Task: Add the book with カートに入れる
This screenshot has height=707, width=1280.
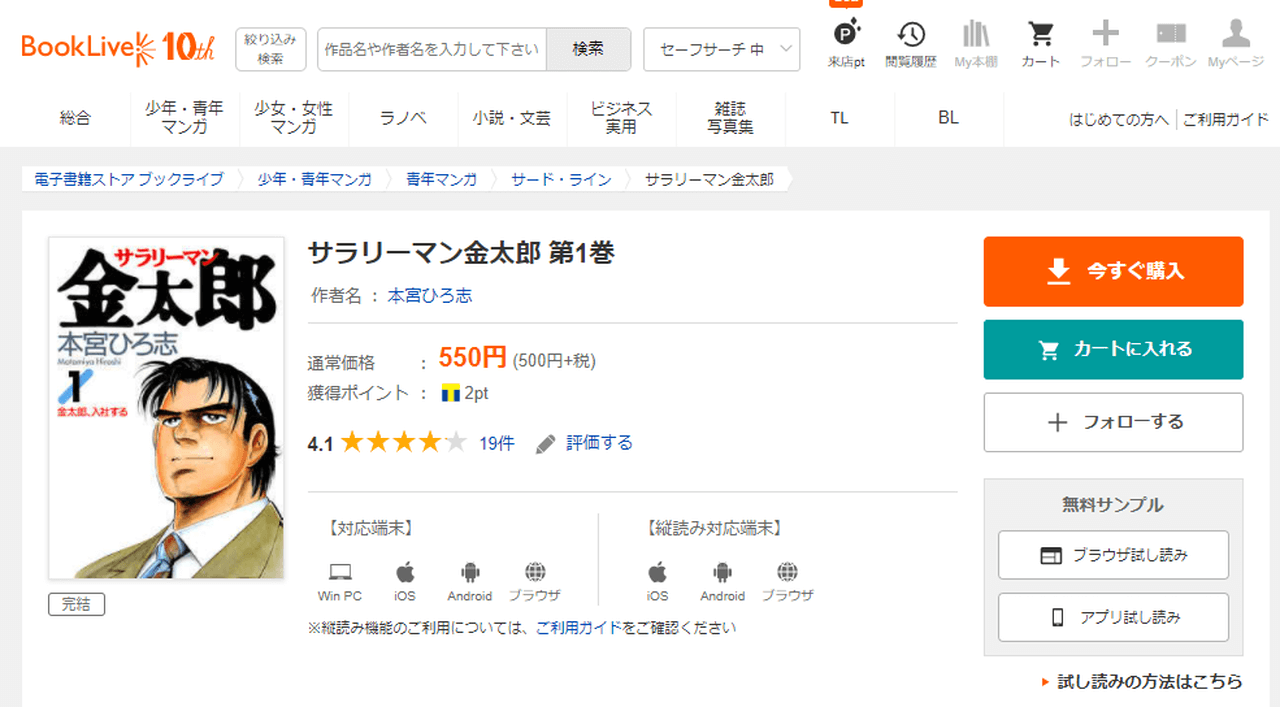Action: click(x=1113, y=349)
